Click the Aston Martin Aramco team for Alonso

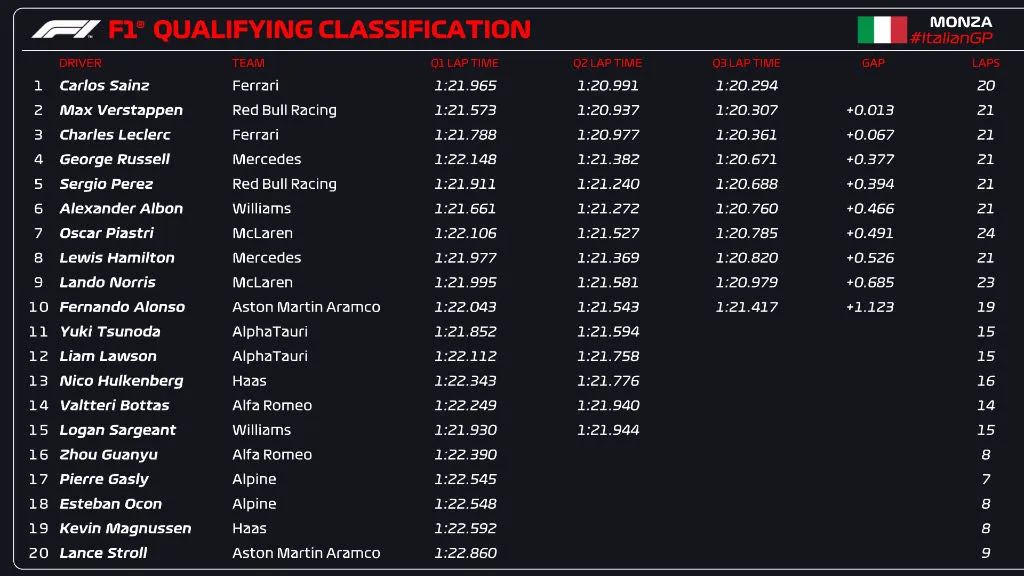click(305, 307)
